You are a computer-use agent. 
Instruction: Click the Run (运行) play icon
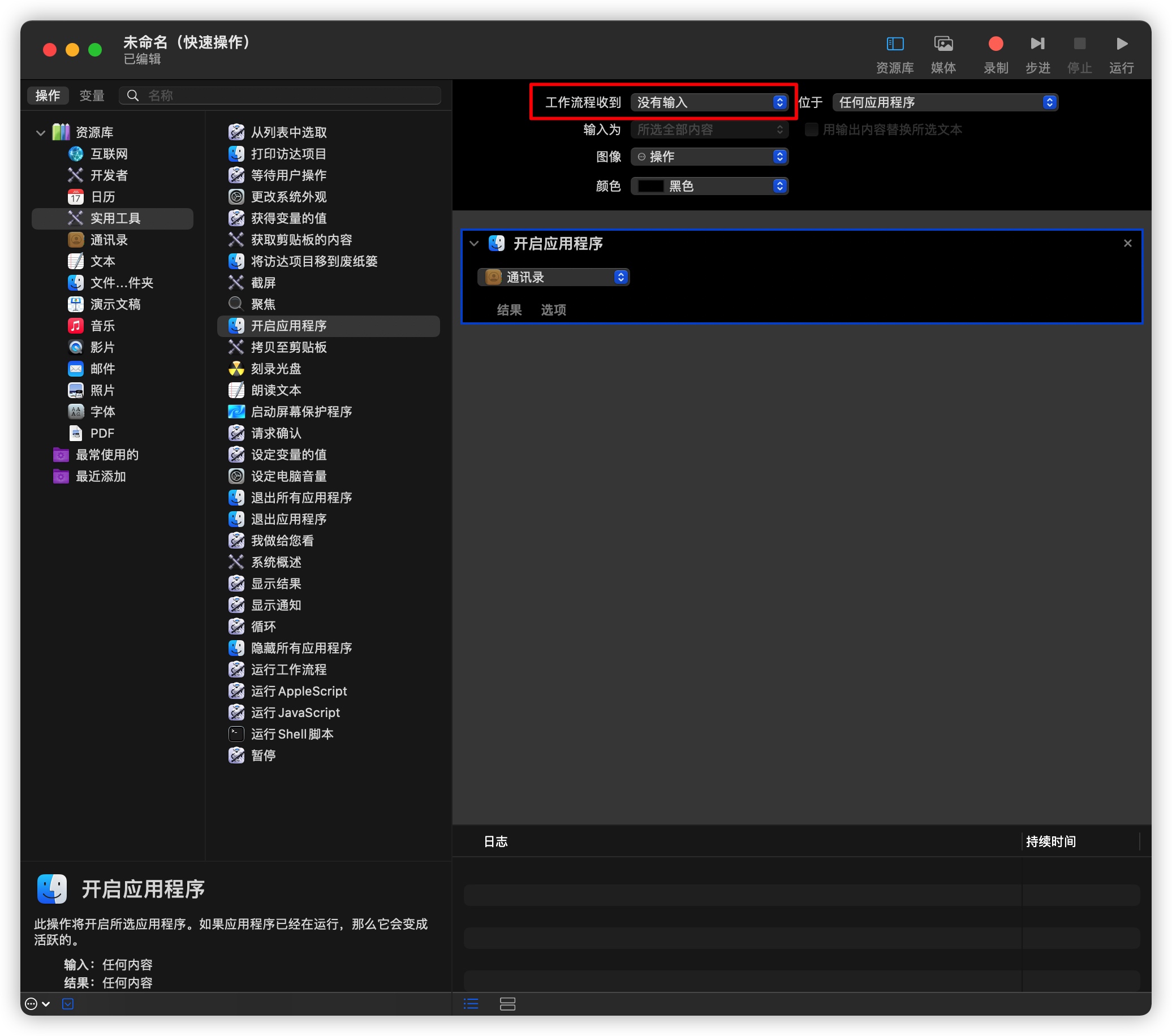(x=1122, y=44)
